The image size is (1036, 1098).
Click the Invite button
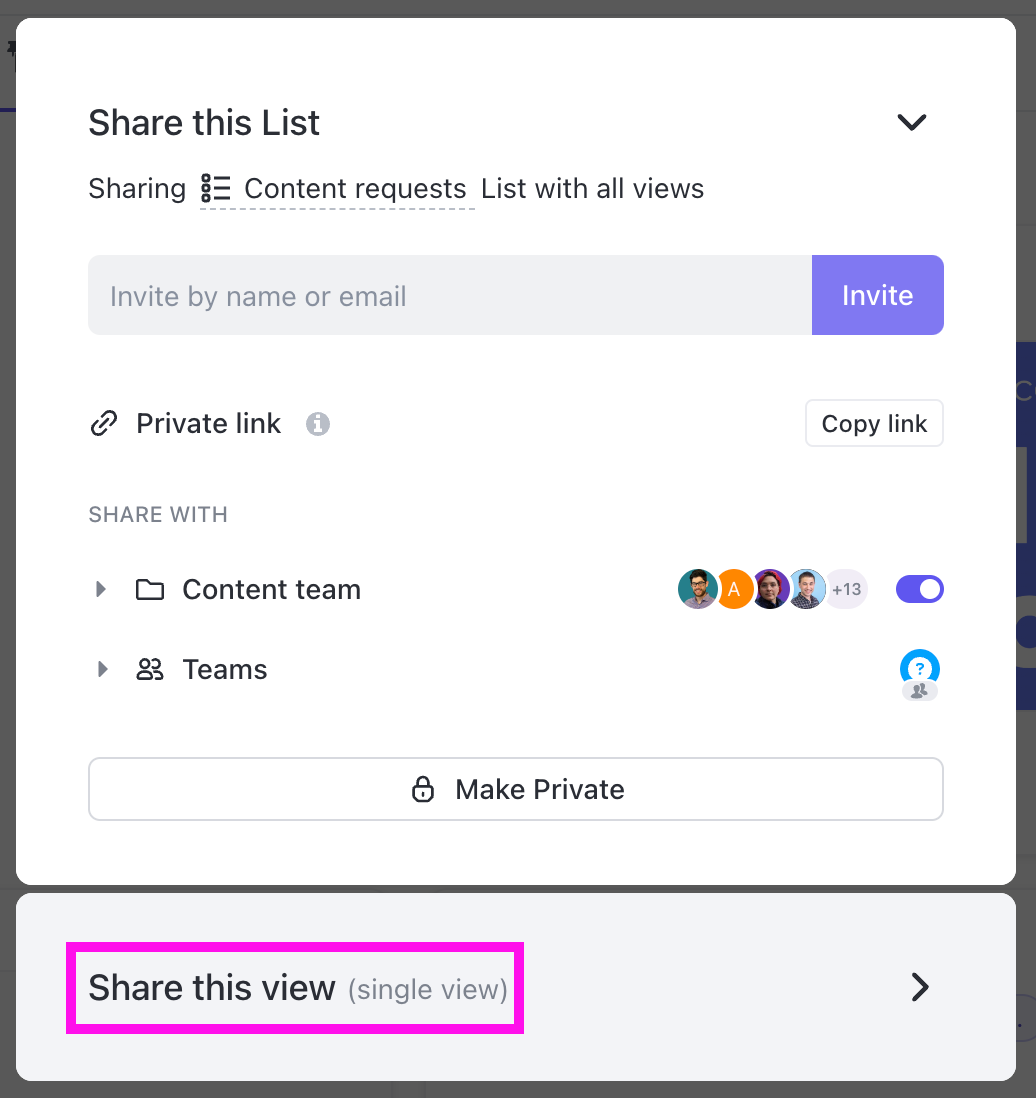[x=877, y=295]
